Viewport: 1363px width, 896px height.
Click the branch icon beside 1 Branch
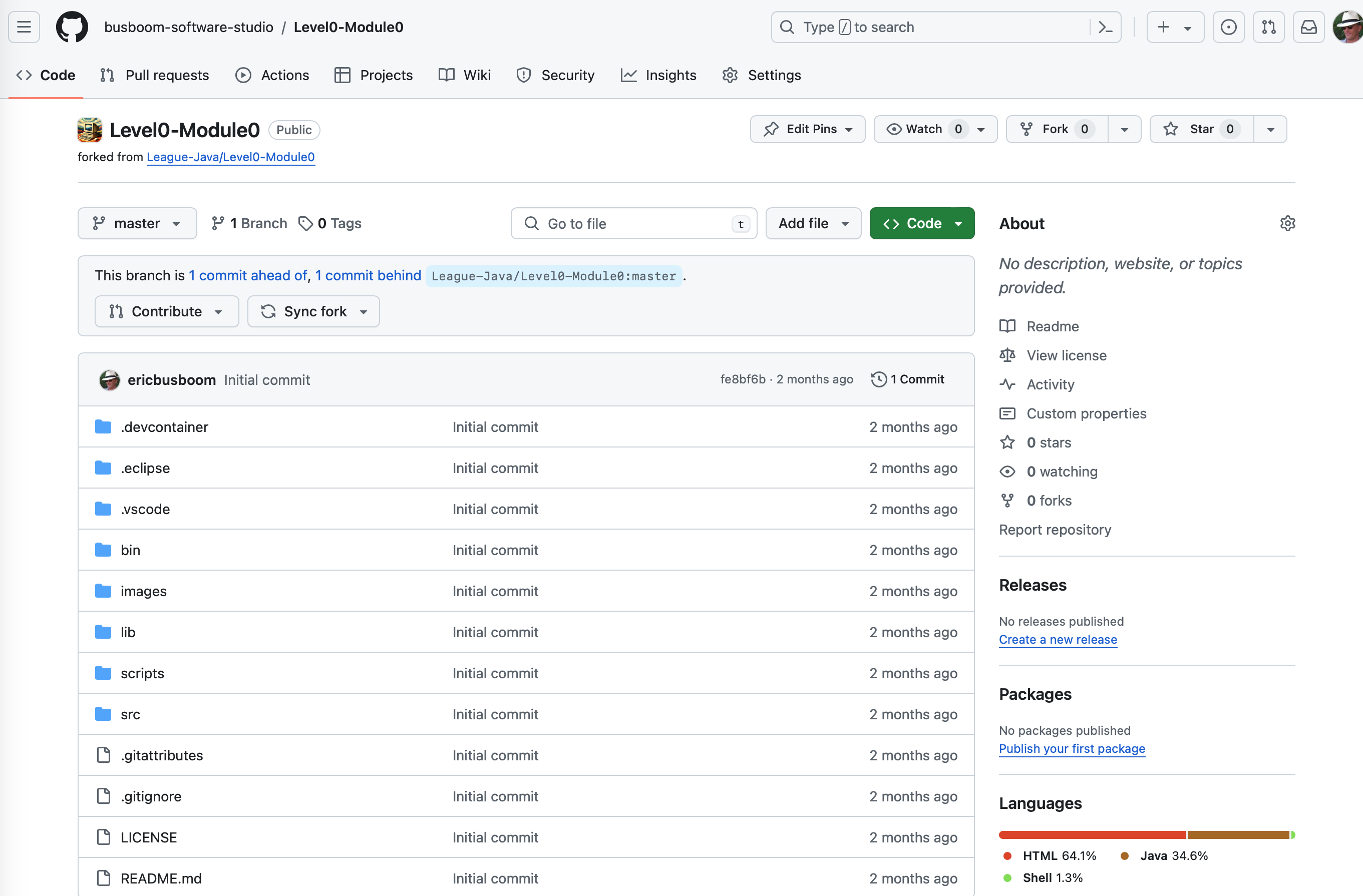point(218,223)
